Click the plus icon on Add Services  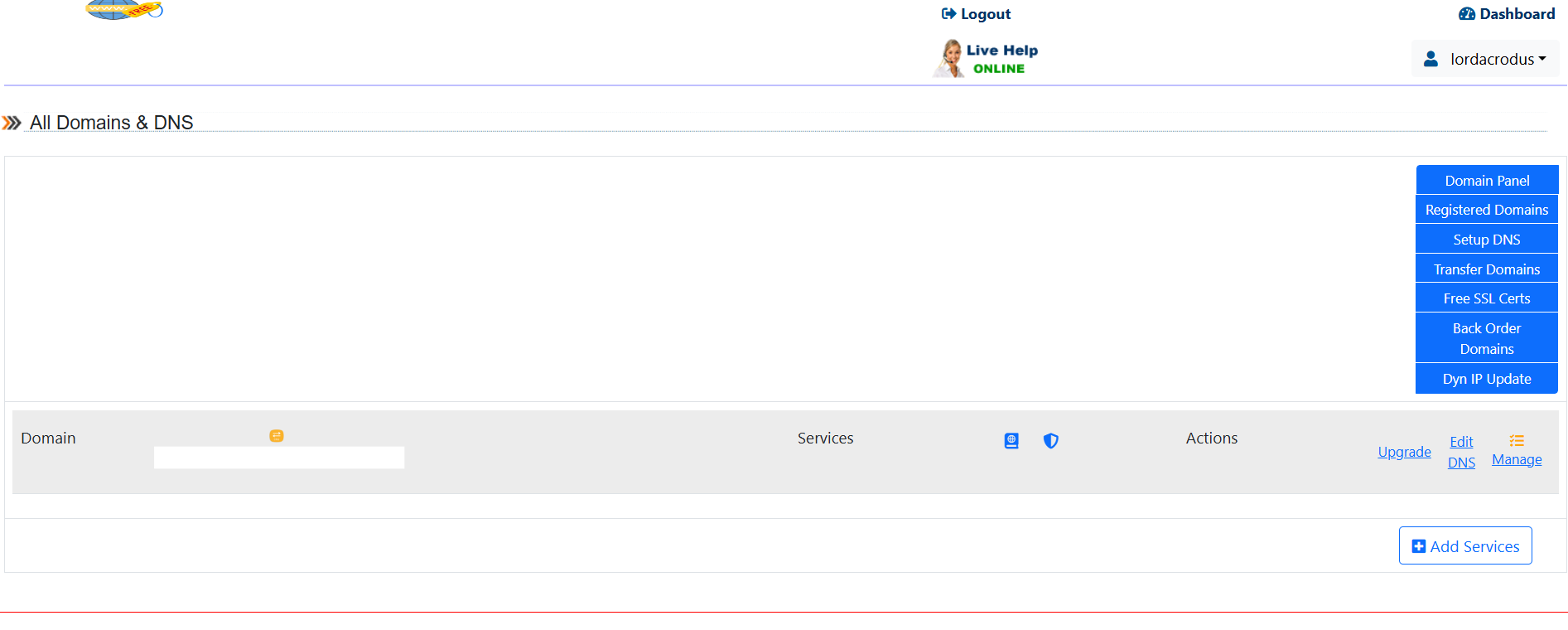tap(1419, 546)
